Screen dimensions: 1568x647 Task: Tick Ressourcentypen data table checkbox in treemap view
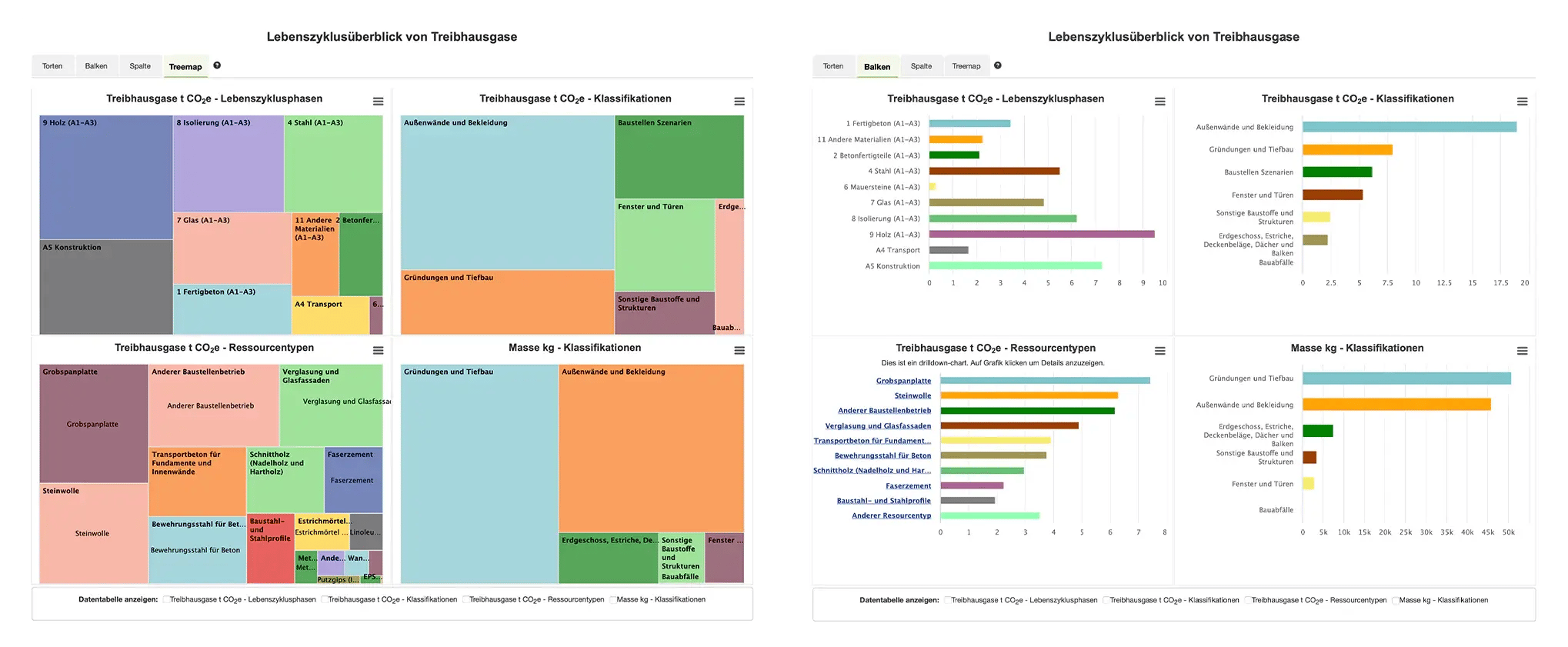coord(465,599)
